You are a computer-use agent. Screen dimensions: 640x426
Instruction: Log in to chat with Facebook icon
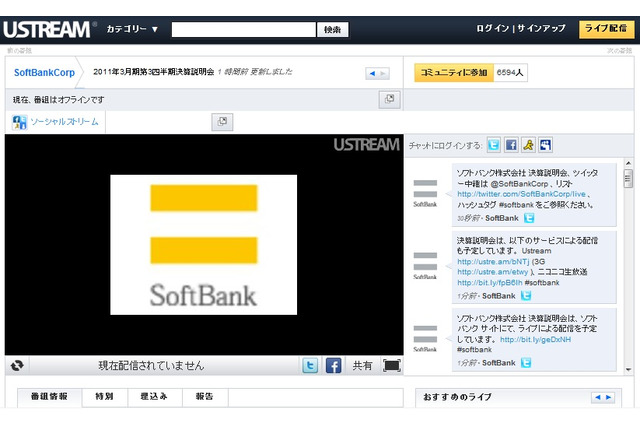pos(511,145)
